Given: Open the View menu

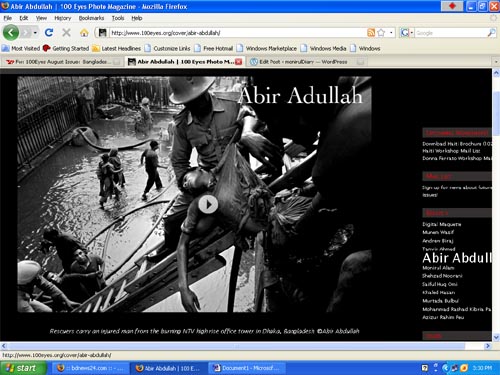Looking at the screenshot, I should [41, 18].
